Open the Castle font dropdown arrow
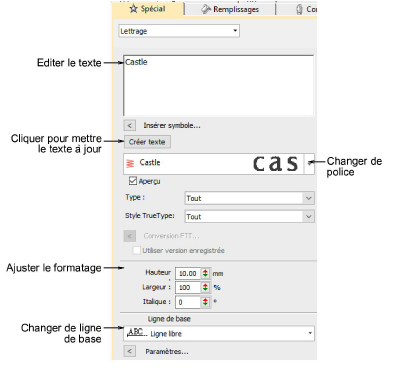395x374 pixels. pos(310,163)
